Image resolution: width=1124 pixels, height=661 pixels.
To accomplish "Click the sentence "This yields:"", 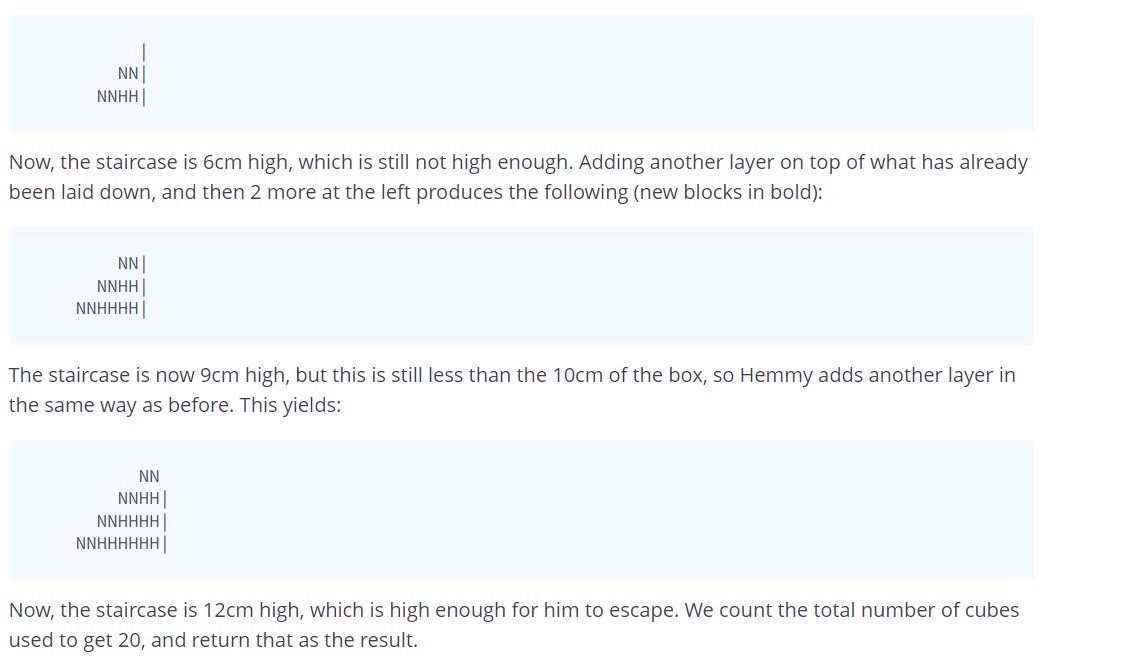I will 290,405.
